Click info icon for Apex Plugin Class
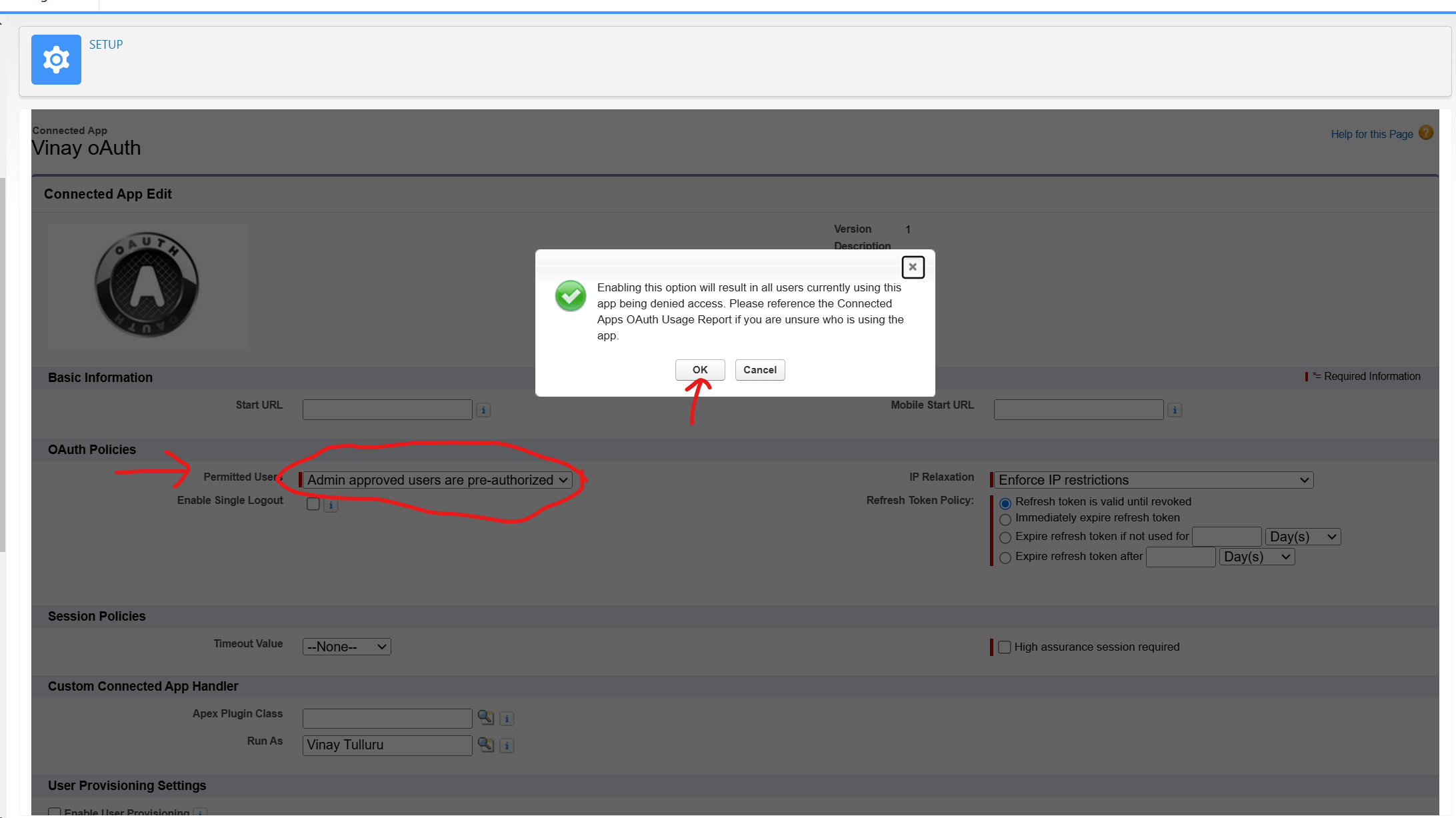The height and width of the screenshot is (818, 1456). (x=507, y=719)
